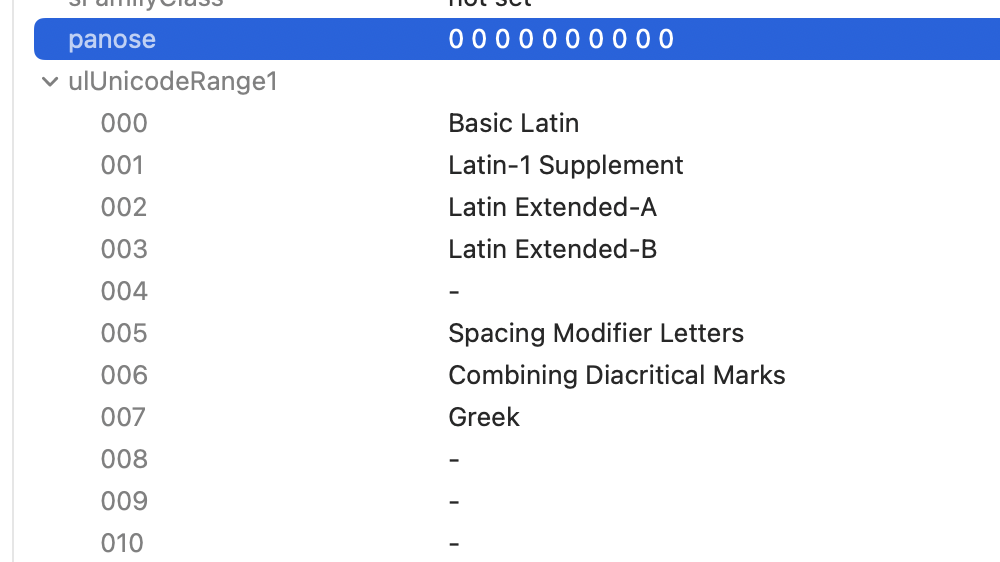The image size is (1000, 562).
Task: Select the ulUnicodeRange1 row label
Action: click(x=172, y=82)
